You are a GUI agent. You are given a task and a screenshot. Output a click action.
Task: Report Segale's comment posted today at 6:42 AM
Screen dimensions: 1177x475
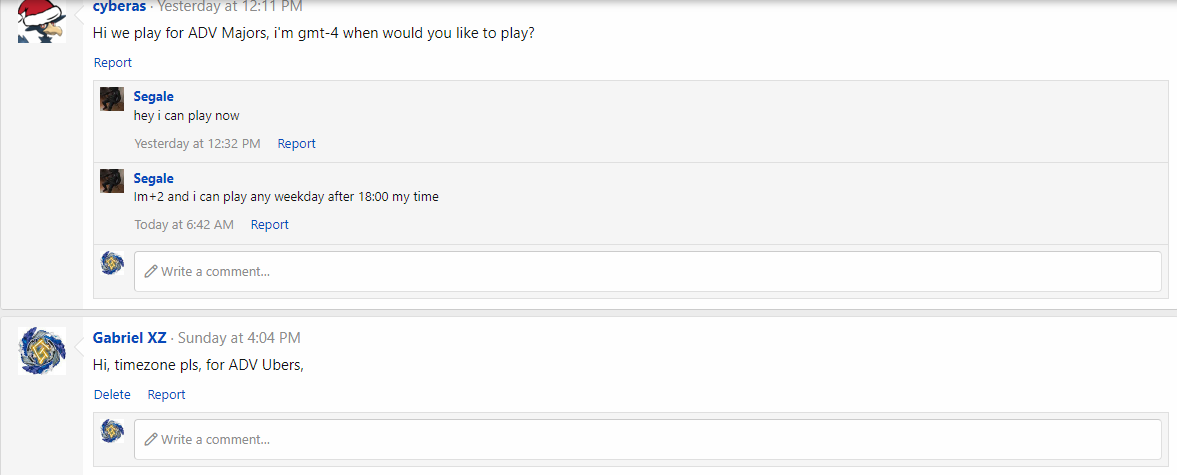[x=269, y=224]
